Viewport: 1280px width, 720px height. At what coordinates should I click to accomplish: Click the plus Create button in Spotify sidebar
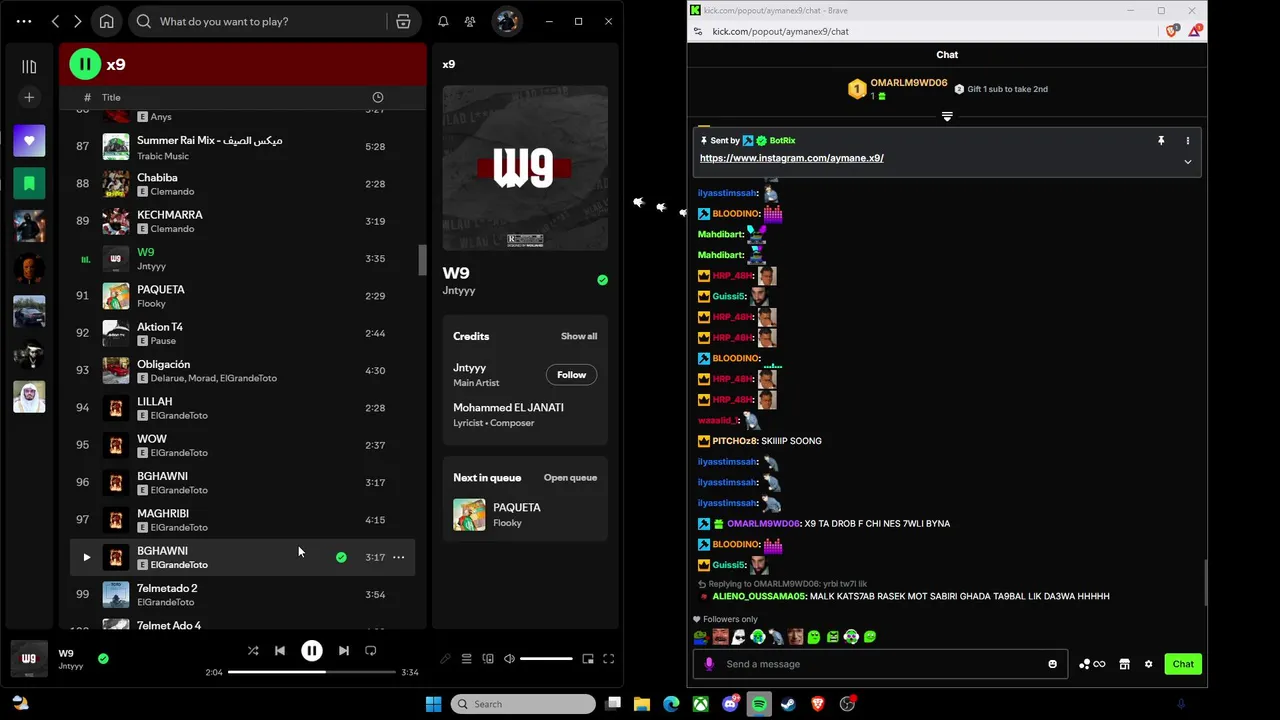tap(29, 97)
